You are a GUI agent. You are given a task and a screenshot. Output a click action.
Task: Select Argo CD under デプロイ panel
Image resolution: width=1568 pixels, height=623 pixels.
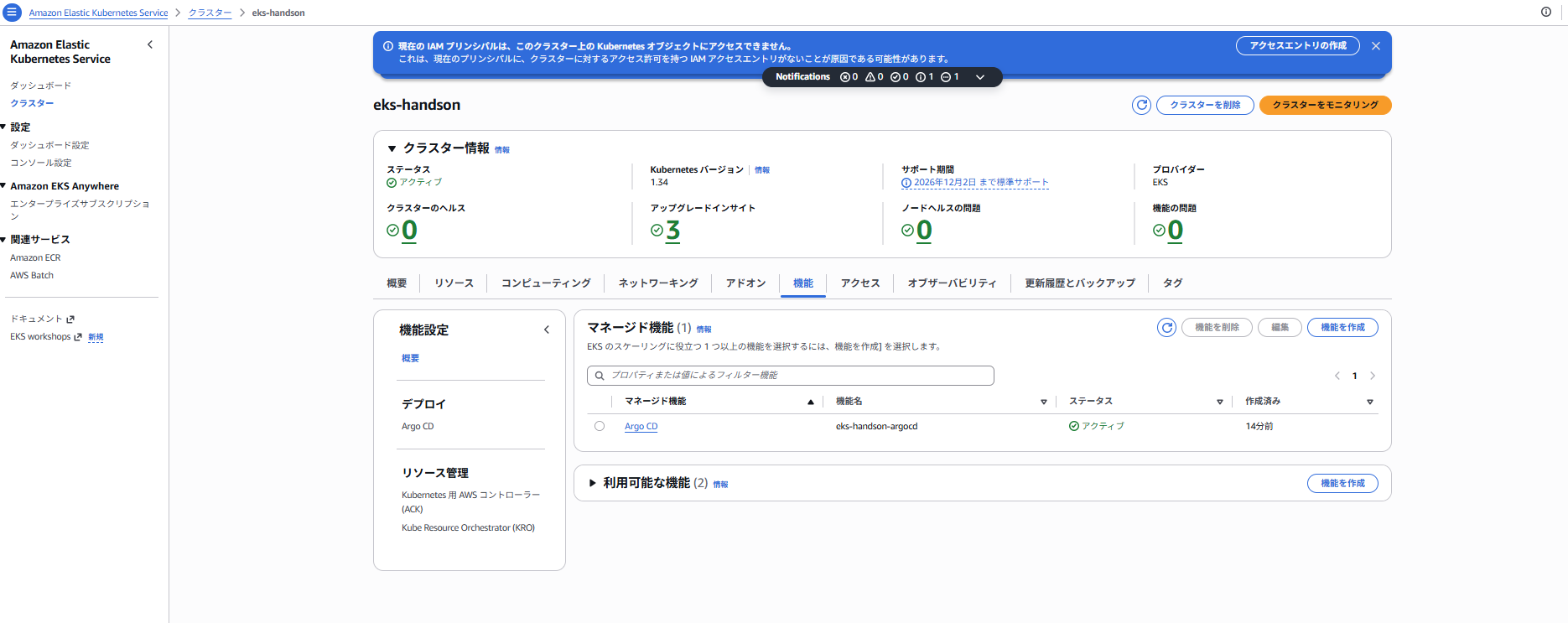pos(418,427)
